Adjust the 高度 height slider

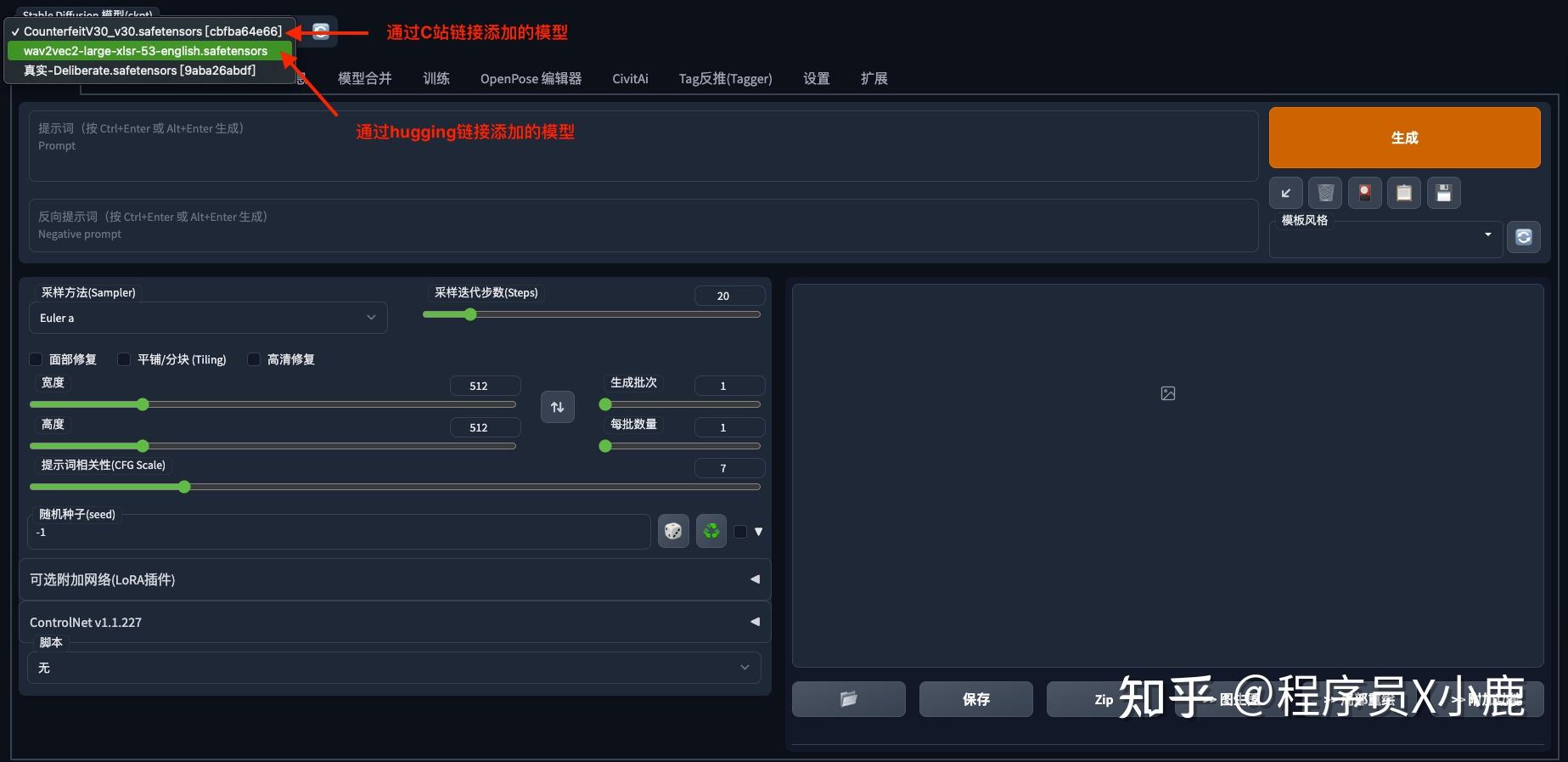[x=273, y=446]
